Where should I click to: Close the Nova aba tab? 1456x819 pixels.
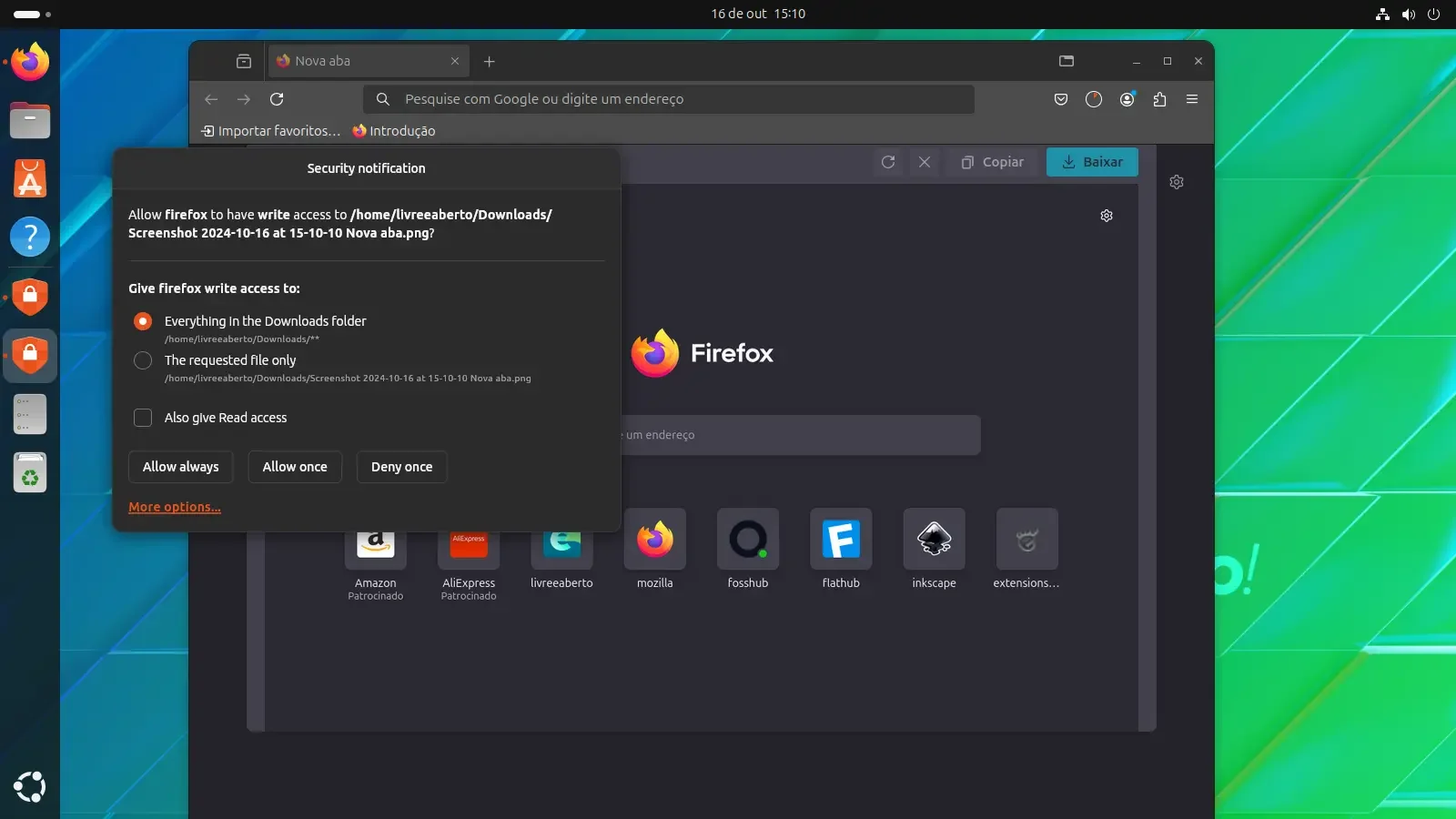point(455,61)
